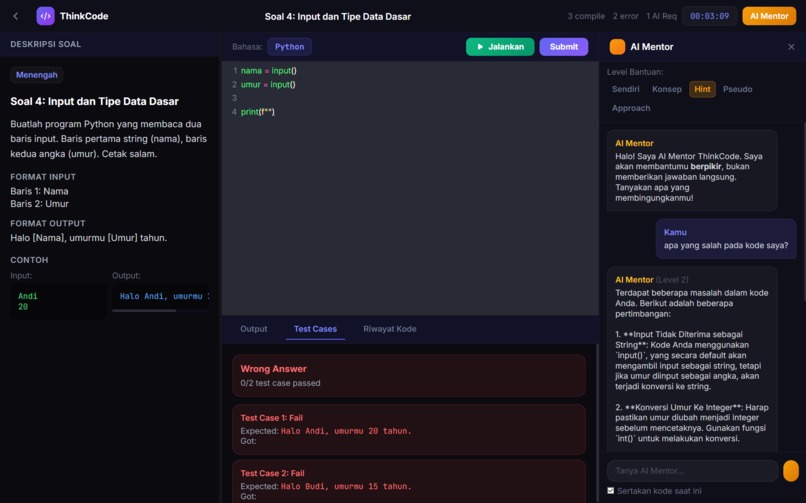Viewport: 806px width, 503px height.
Task: Select Konsep help level
Action: pos(667,89)
